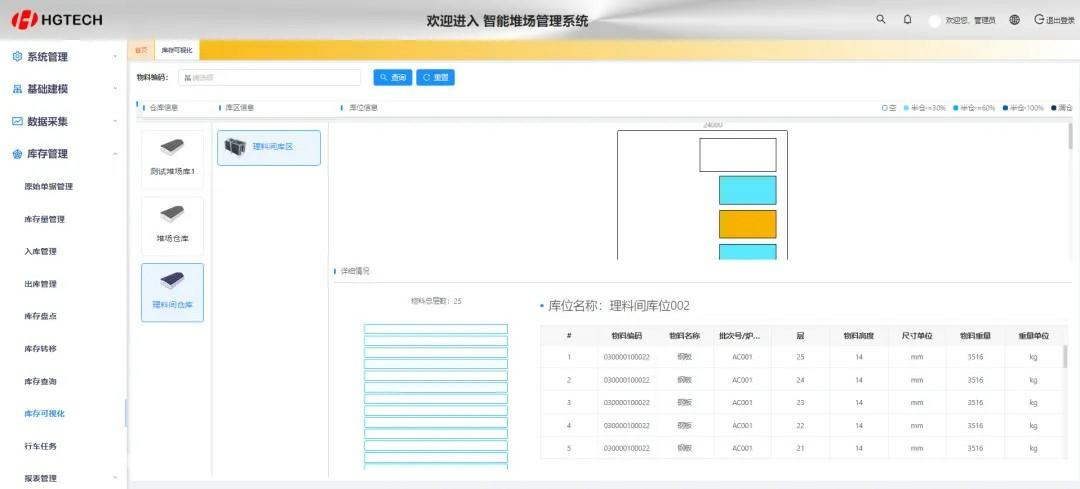
Task: Open 库存查询 in the sidebar
Action: [x=41, y=381]
